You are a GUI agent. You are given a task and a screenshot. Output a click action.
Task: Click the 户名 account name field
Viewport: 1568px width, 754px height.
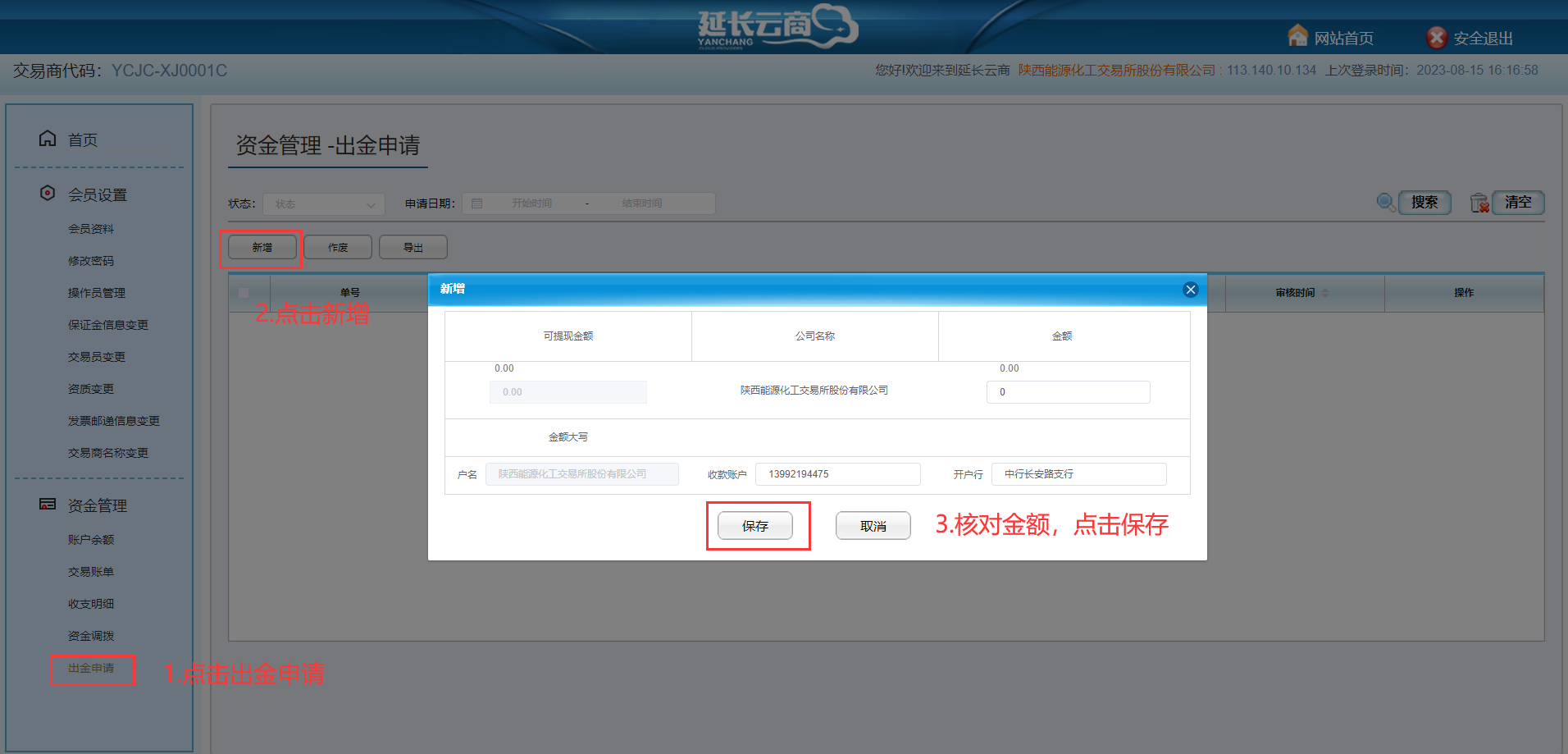click(x=582, y=474)
